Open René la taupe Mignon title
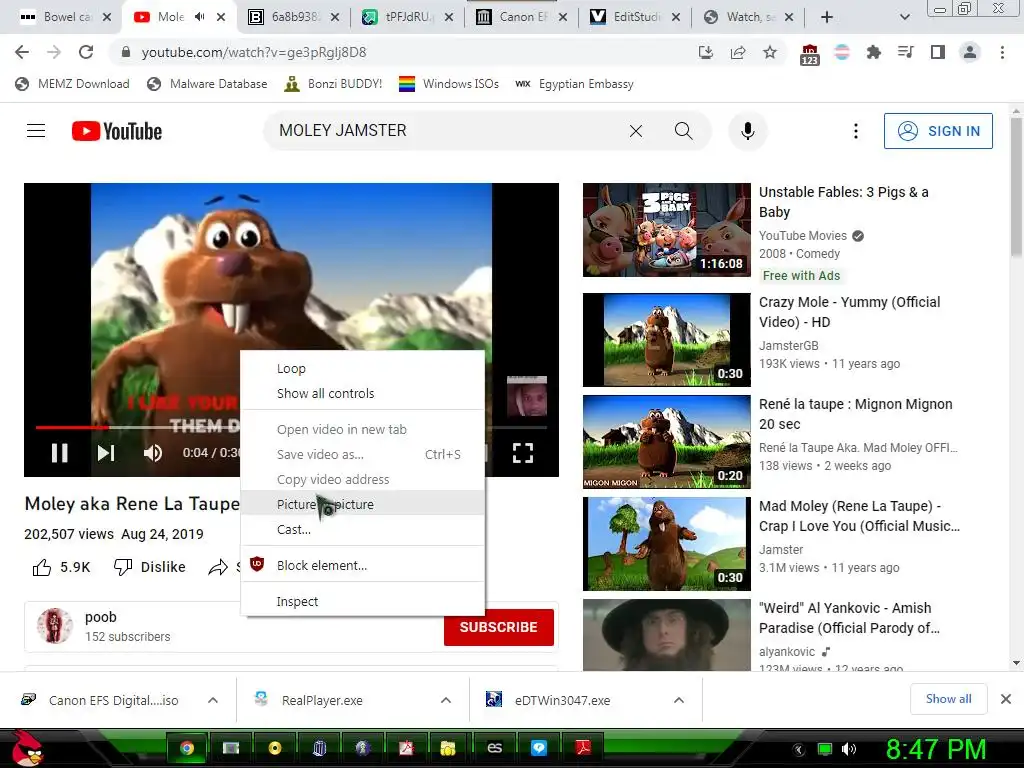Viewport: 1024px width, 768px height. pos(856,414)
